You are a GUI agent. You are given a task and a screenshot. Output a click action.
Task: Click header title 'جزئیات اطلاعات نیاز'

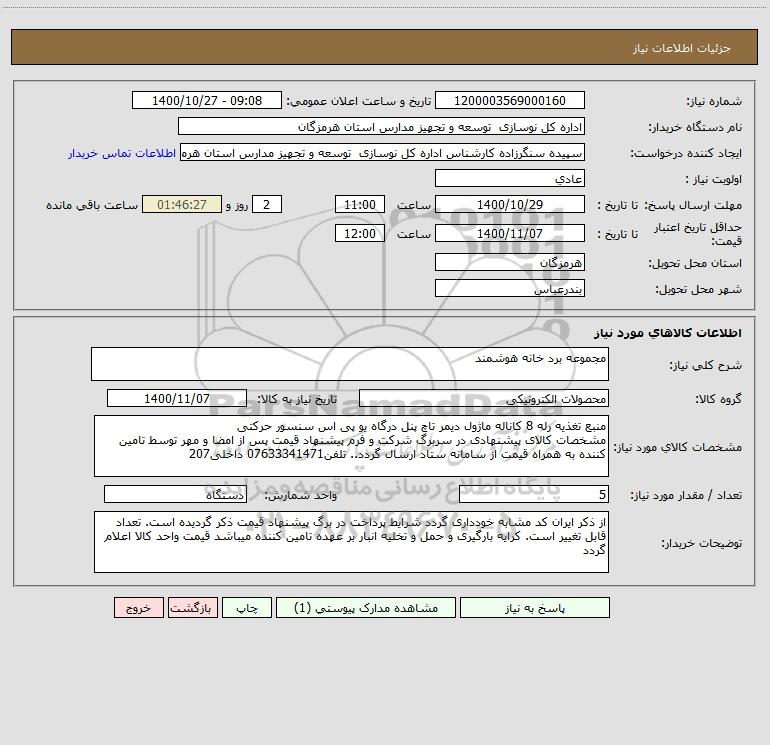click(682, 48)
